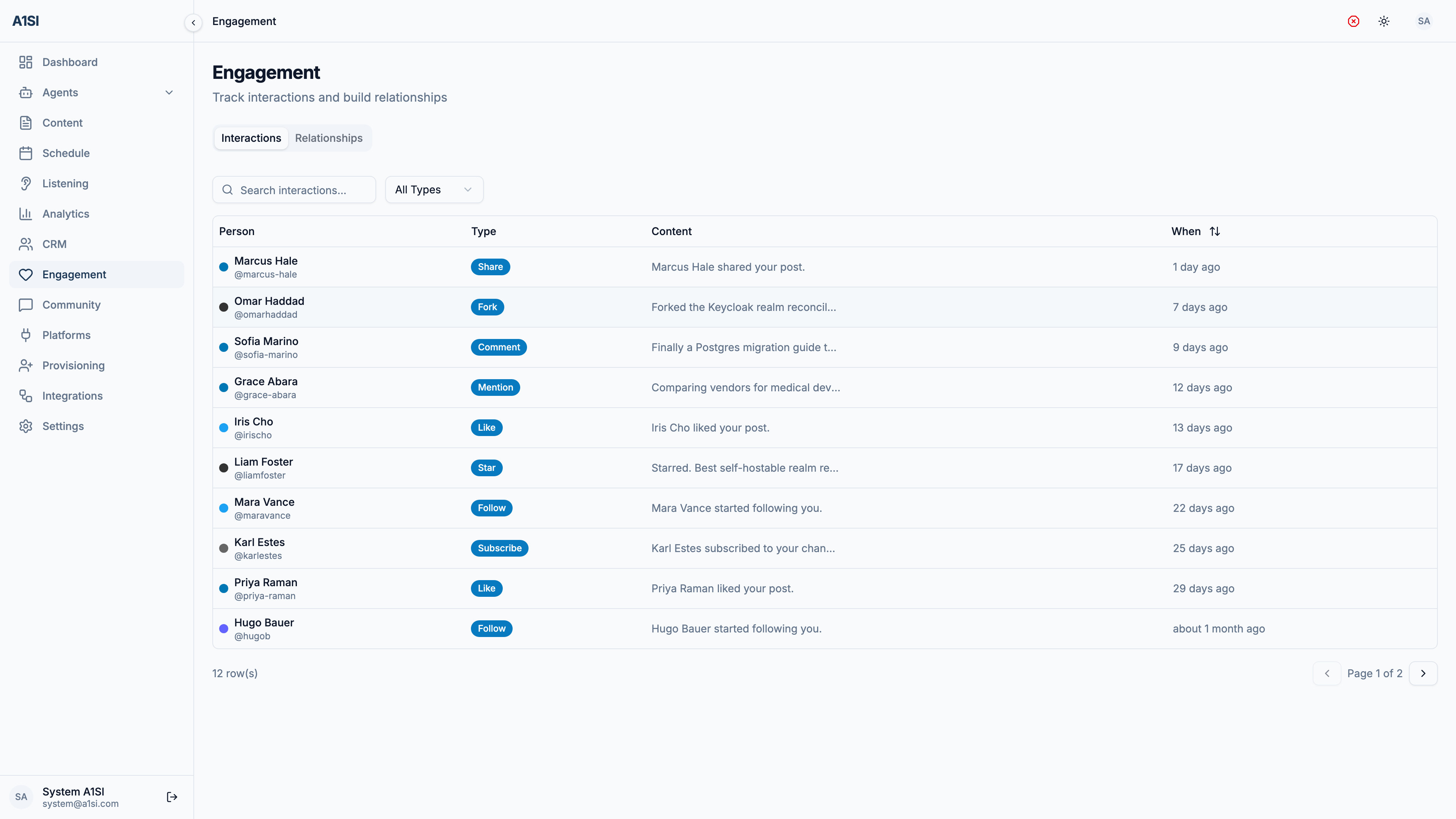This screenshot has width=1456, height=819.
Task: Click the '12 row(s)' count text
Action: click(235, 673)
